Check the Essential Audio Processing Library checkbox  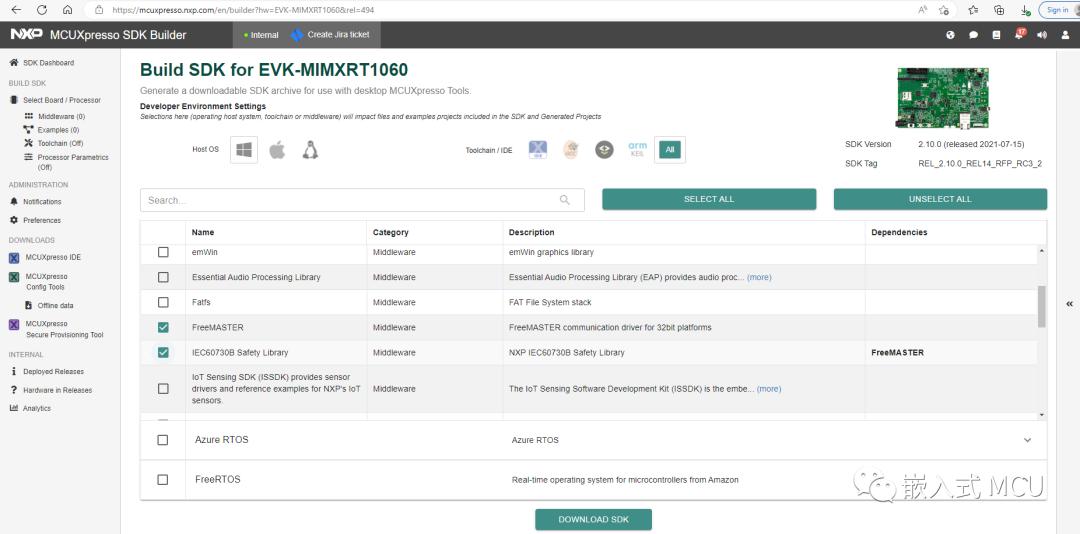[163, 277]
